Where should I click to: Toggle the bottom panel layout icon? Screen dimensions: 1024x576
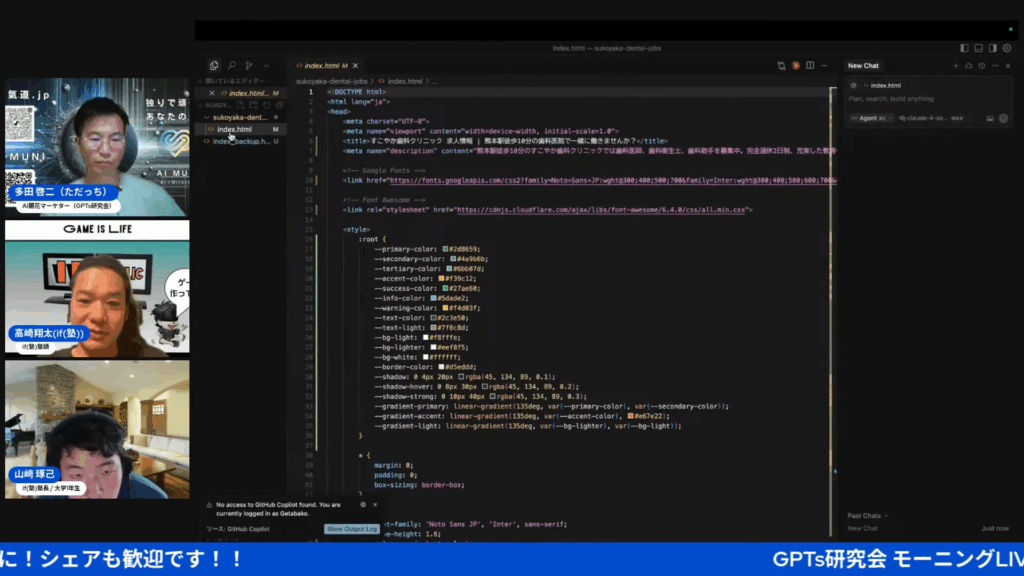coord(978,48)
